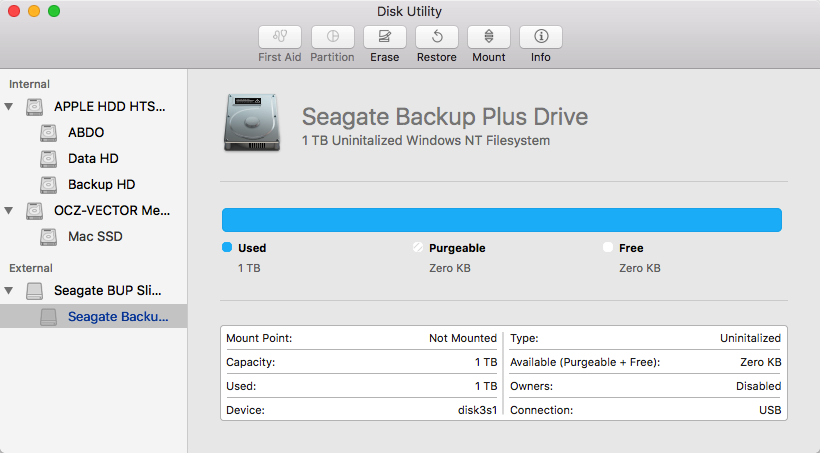The image size is (820, 453).
Task: Choose Seagate BUP Slim in the sidebar
Action: click(108, 290)
